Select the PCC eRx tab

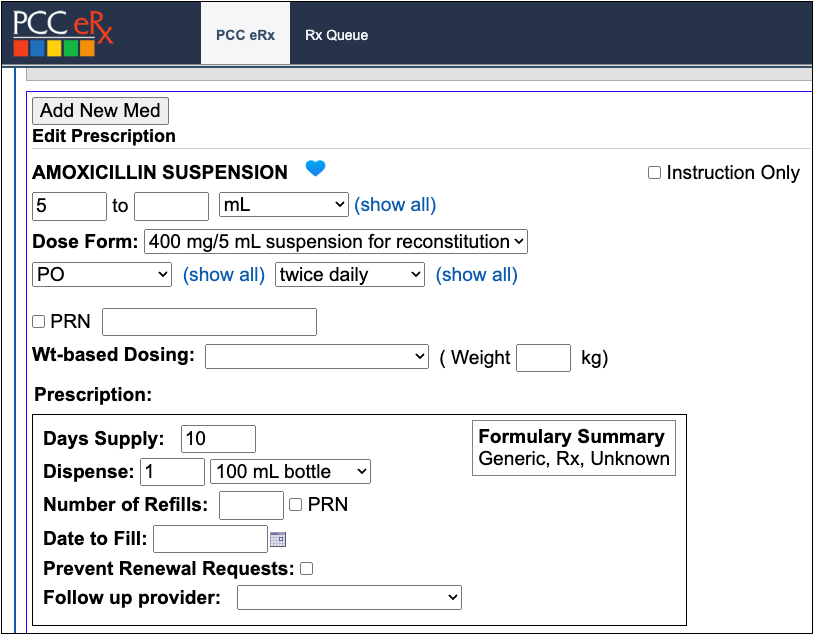click(245, 35)
